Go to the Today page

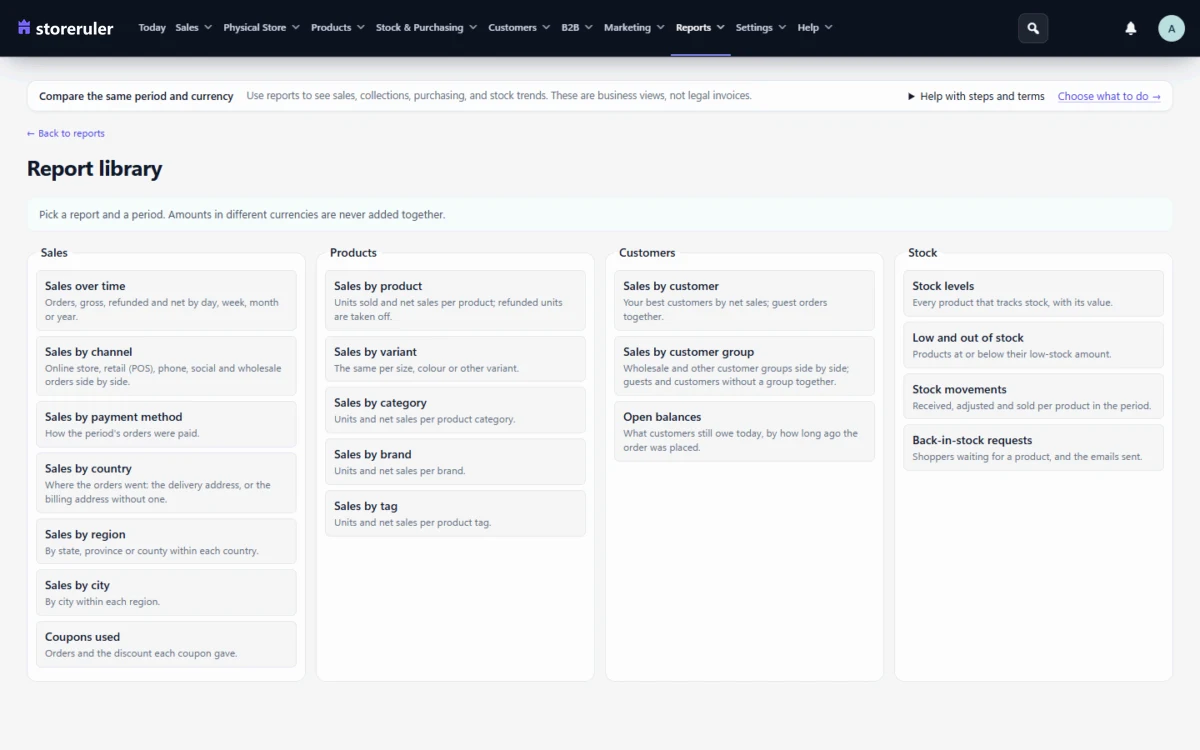point(152,28)
